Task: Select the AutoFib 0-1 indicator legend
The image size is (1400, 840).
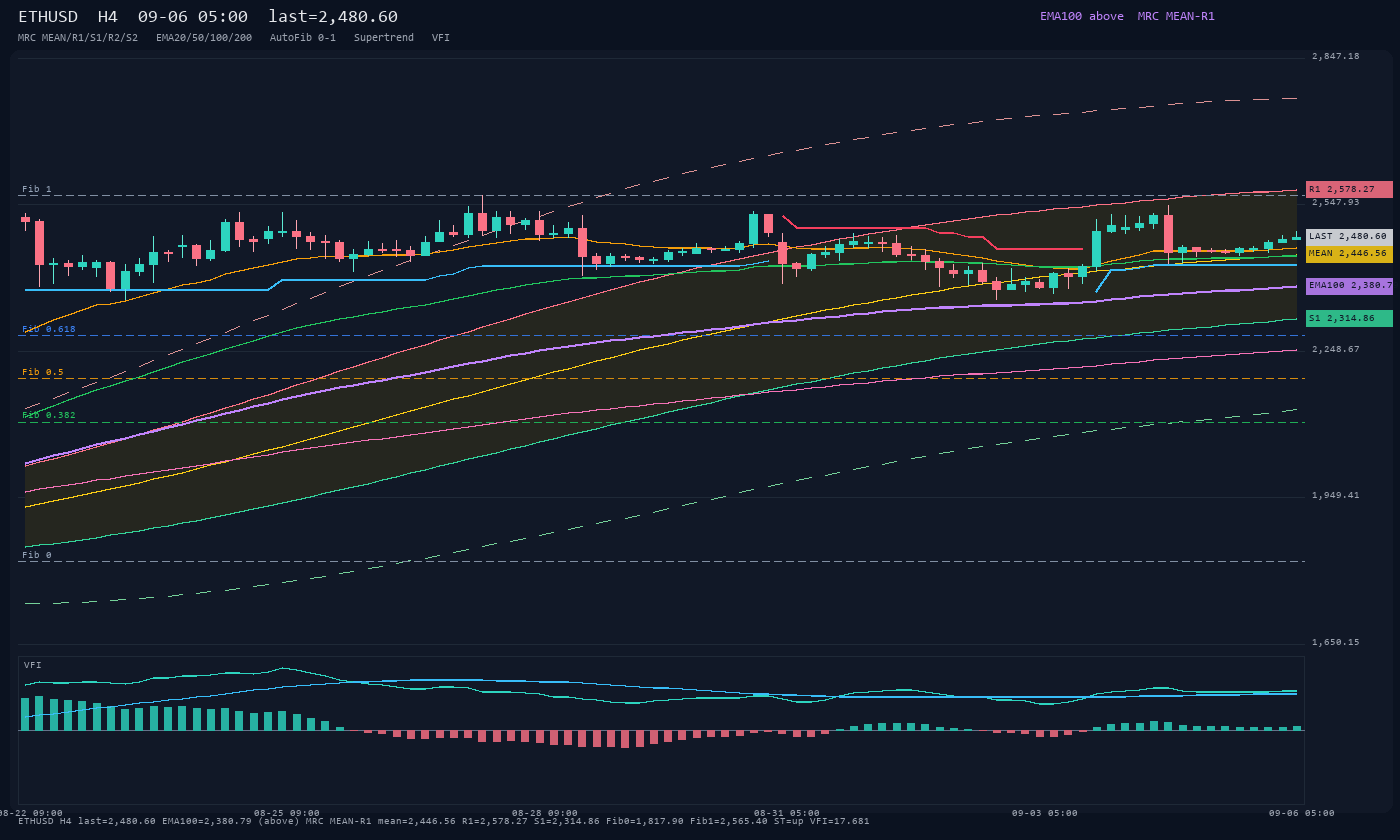Action: point(303,38)
